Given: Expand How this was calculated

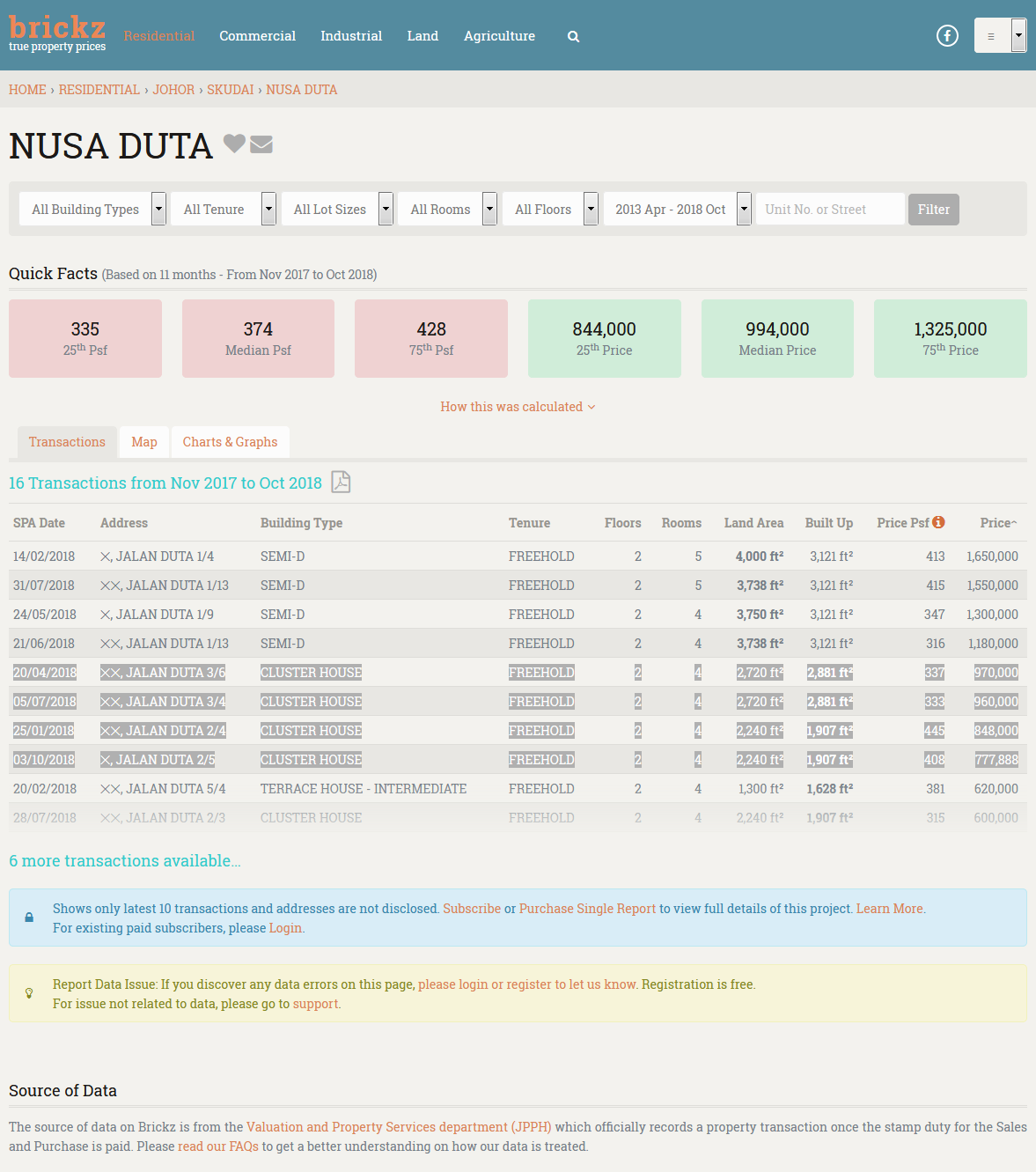Looking at the screenshot, I should pos(518,407).
